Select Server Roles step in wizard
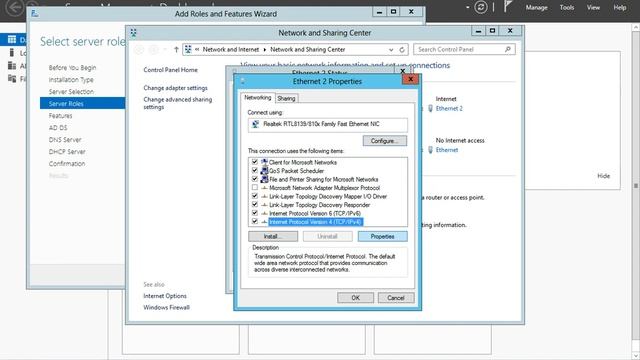 (82, 104)
